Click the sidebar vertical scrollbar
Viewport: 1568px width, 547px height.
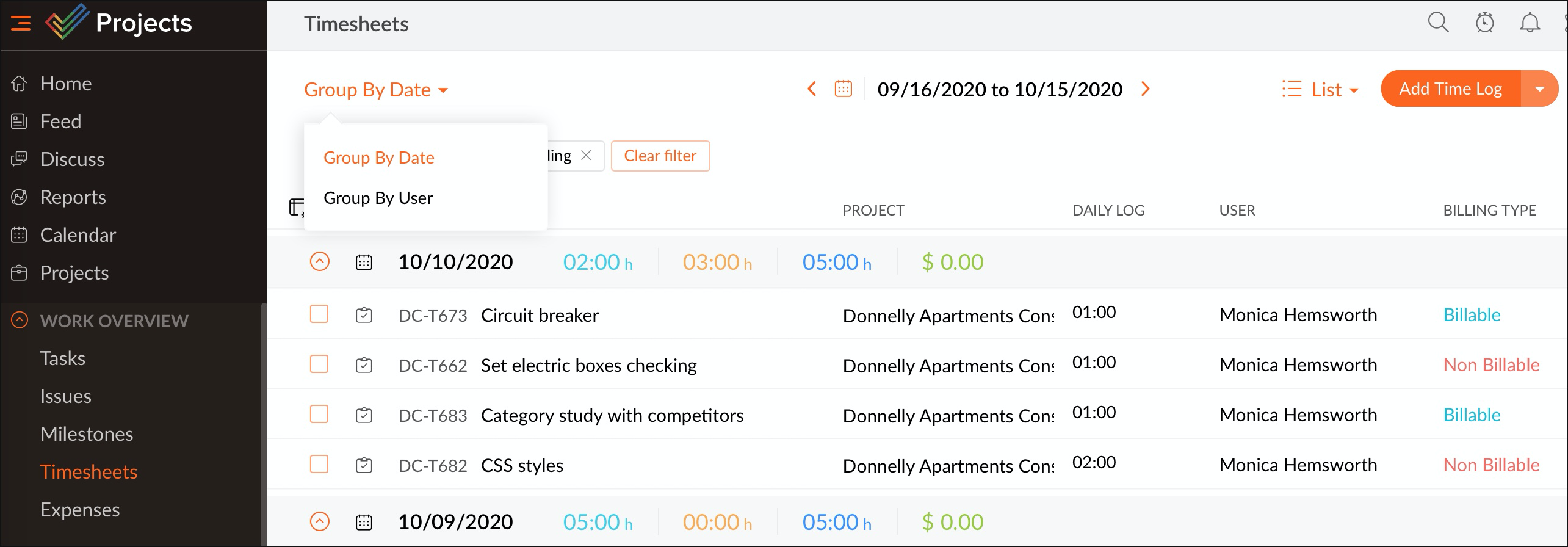pyautogui.click(x=264, y=421)
